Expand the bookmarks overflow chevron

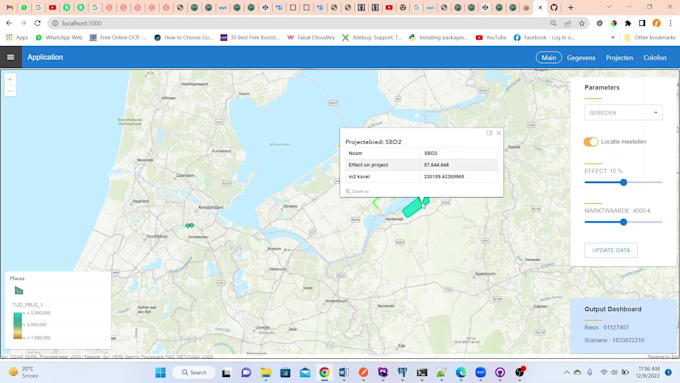[x=612, y=38]
